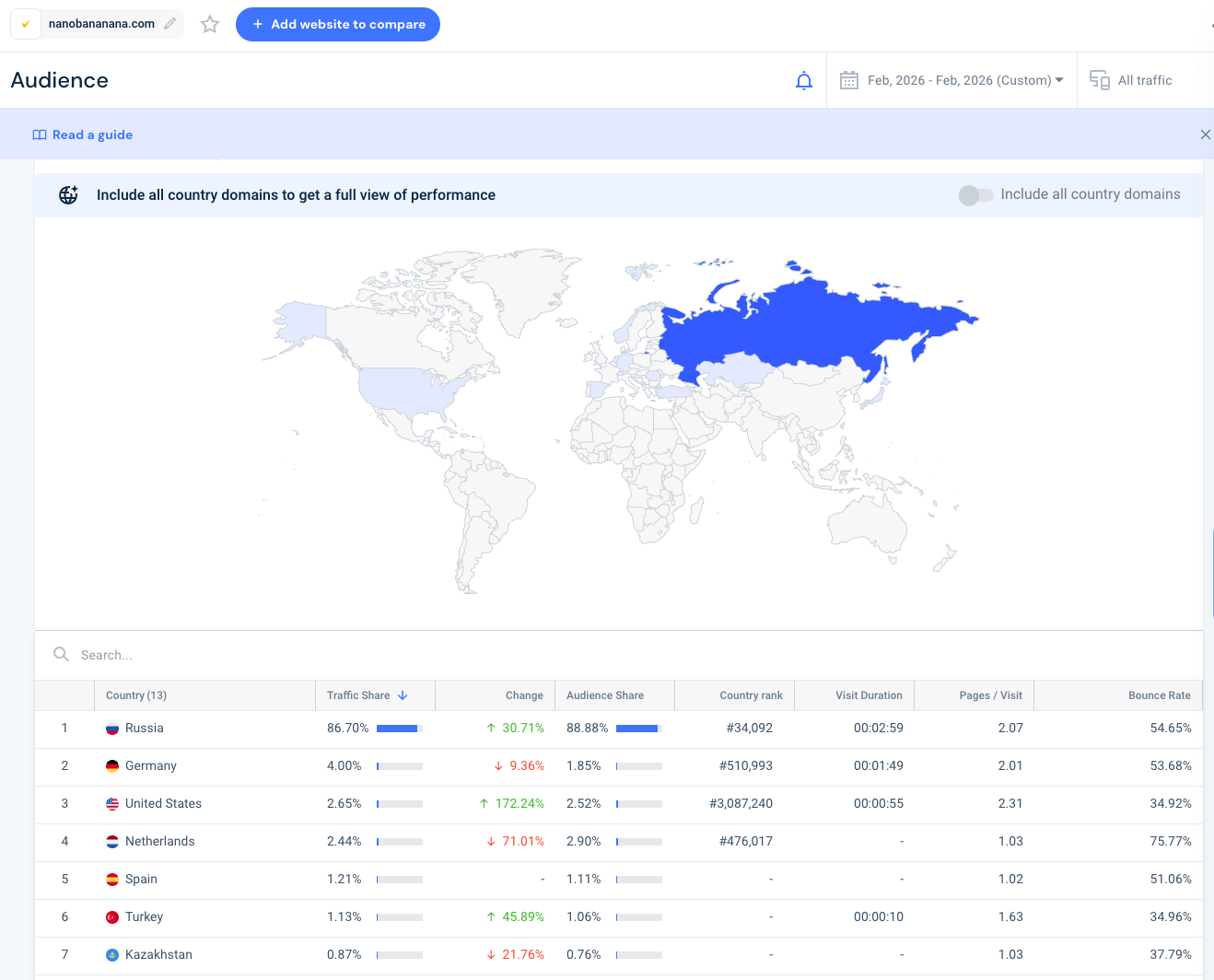Image resolution: width=1214 pixels, height=980 pixels.
Task: Click Add website to compare button
Action: pos(338,25)
